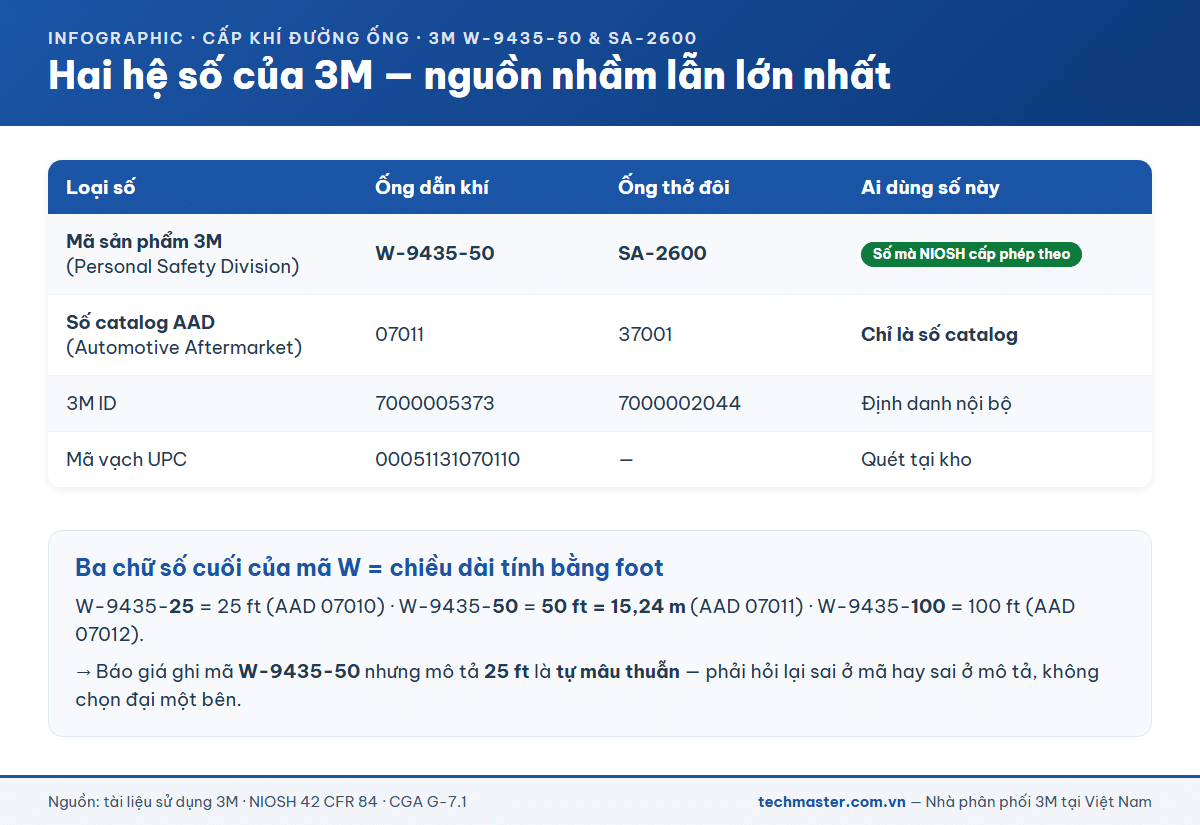Click the techmaster.com.vn link in footer
The height and width of the screenshot is (825, 1200).
(x=832, y=801)
